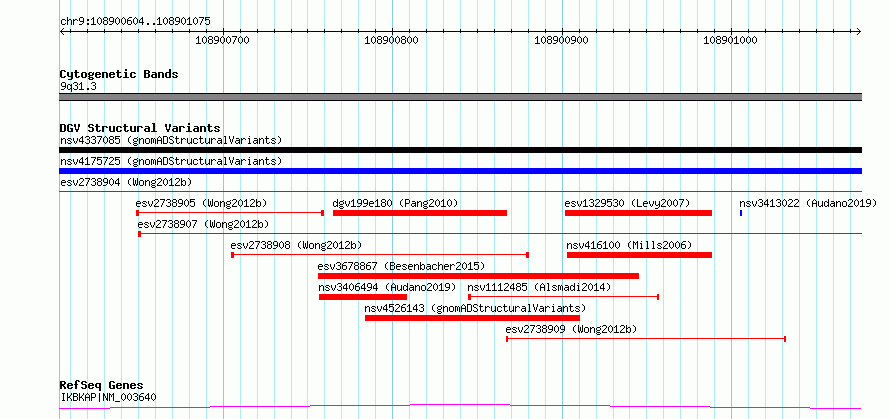The height and width of the screenshot is (419, 890).
Task: Click the esv2738909 (Wong2012b) label
Action: pos(571,329)
